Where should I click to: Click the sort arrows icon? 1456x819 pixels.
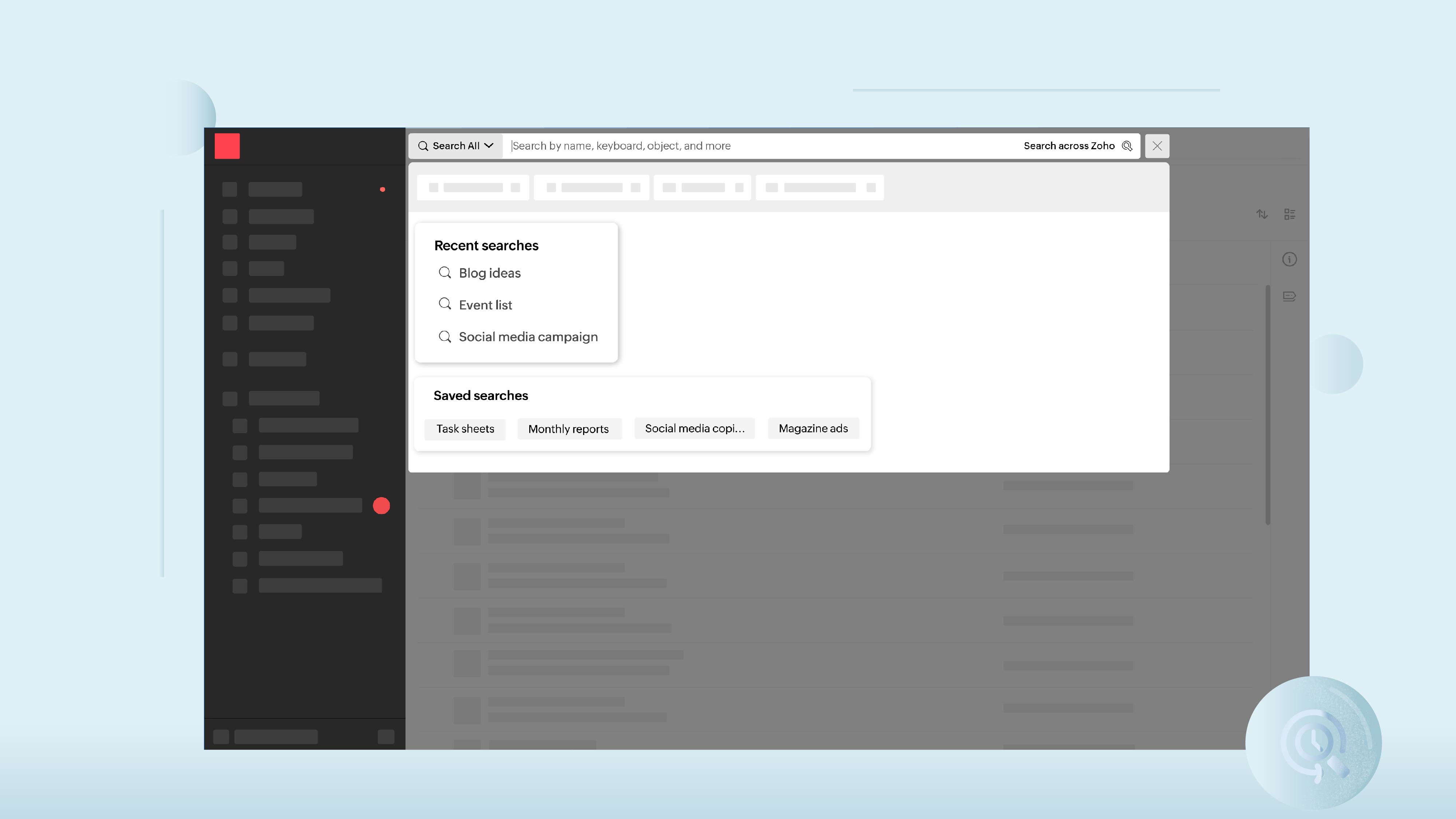coord(1262,214)
